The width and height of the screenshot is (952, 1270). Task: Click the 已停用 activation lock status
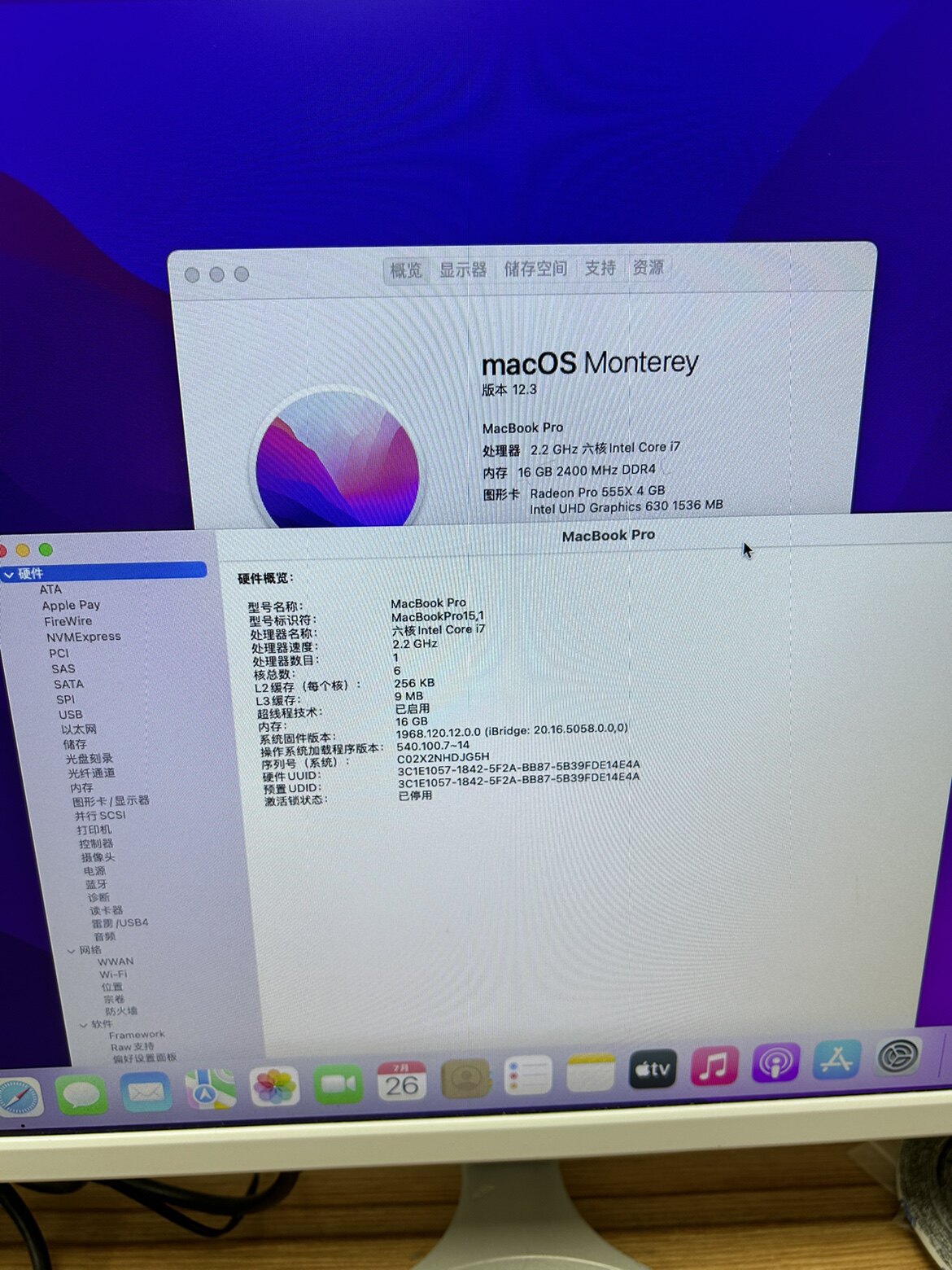pos(415,795)
